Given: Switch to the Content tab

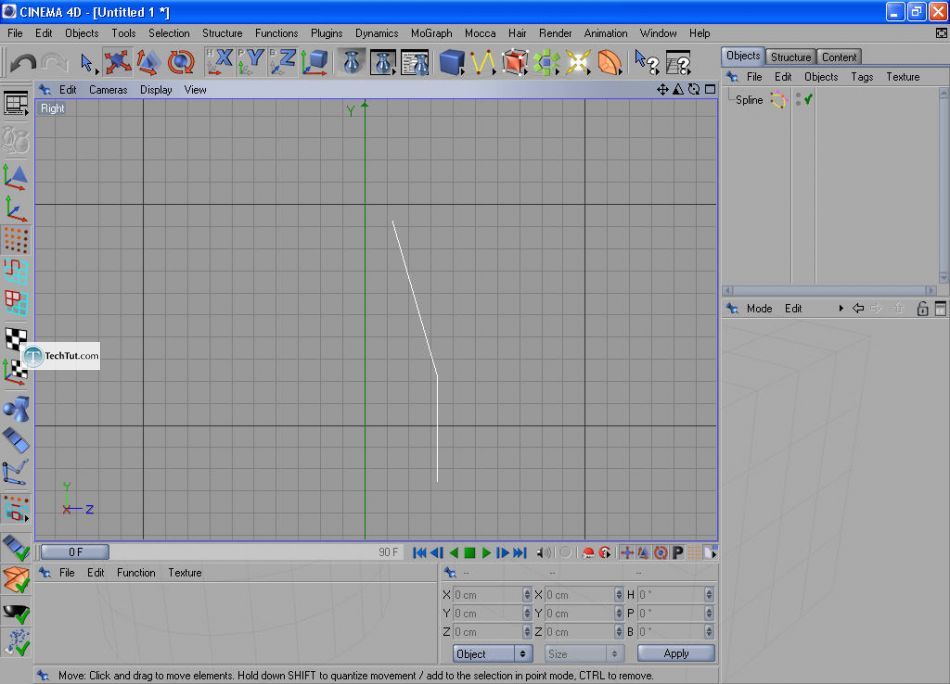Looking at the screenshot, I should (x=839, y=57).
